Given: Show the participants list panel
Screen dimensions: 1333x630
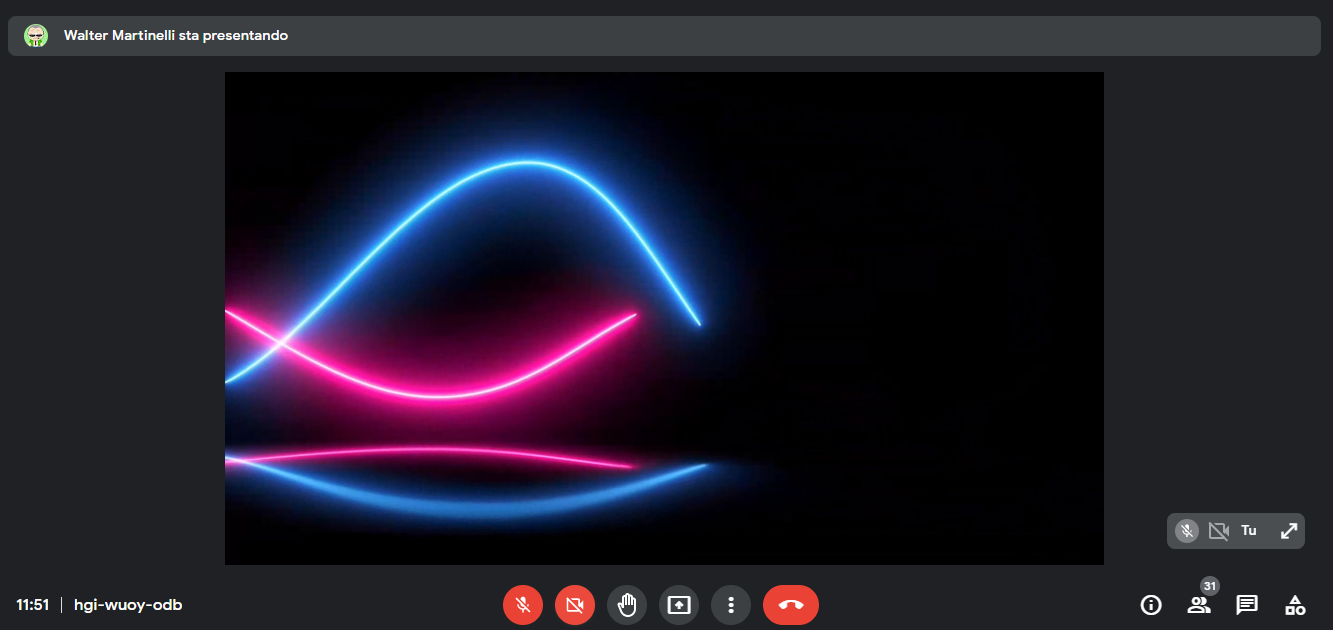Looking at the screenshot, I should coord(1198,605).
